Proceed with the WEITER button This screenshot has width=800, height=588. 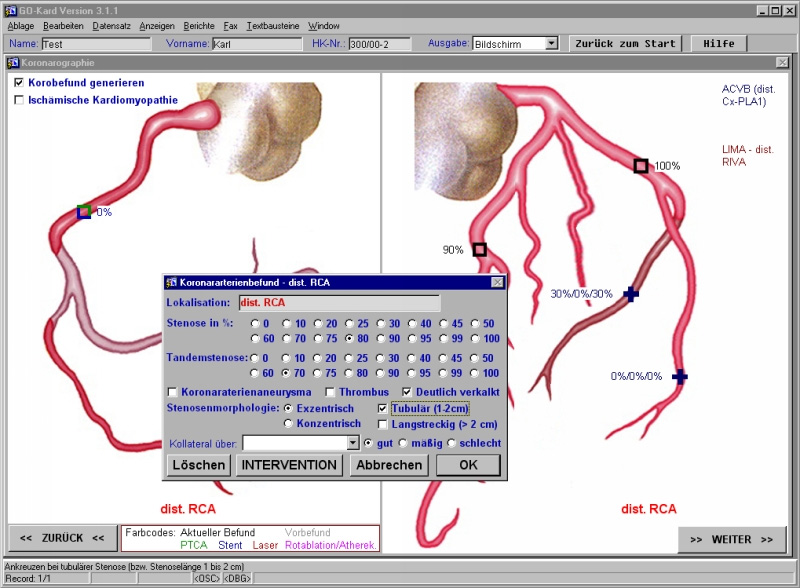(732, 540)
